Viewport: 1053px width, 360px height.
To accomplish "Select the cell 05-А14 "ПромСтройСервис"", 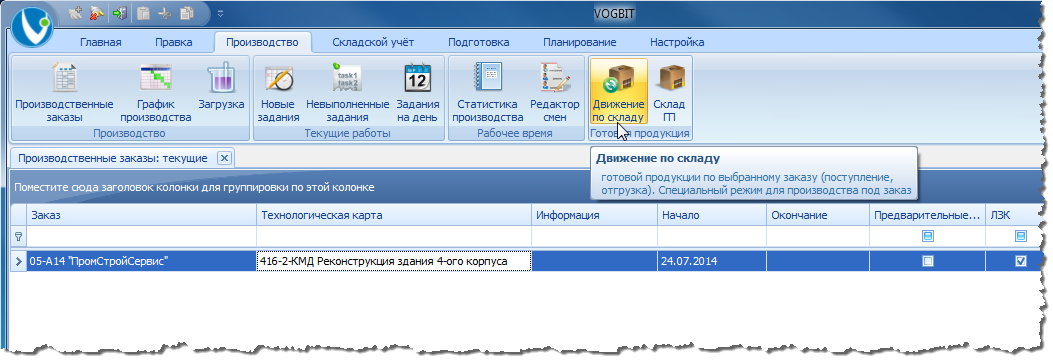I will 142,261.
